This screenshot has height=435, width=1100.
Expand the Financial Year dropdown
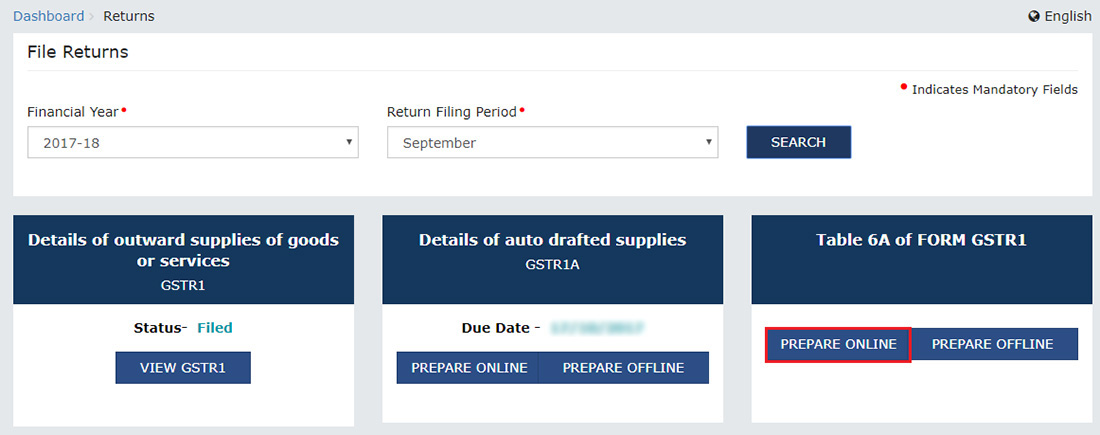click(192, 143)
